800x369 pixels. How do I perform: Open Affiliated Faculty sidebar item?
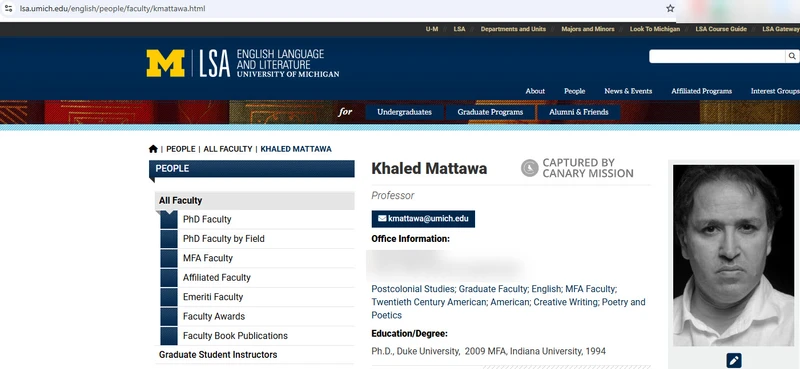pos(217,278)
